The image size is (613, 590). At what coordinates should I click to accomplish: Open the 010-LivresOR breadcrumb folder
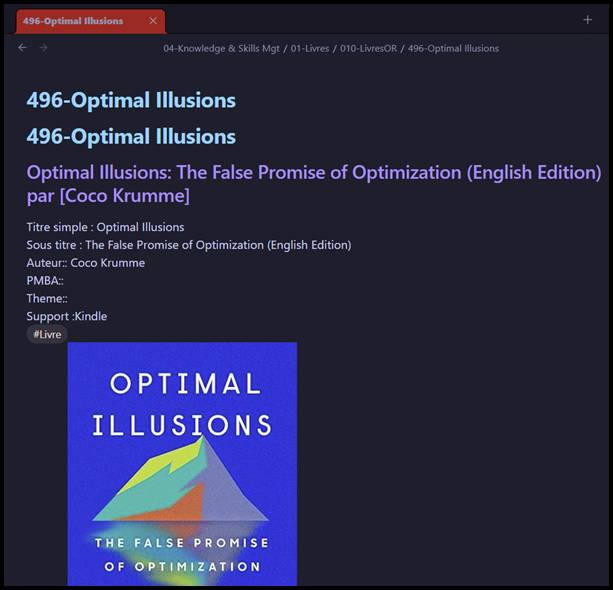click(x=366, y=48)
